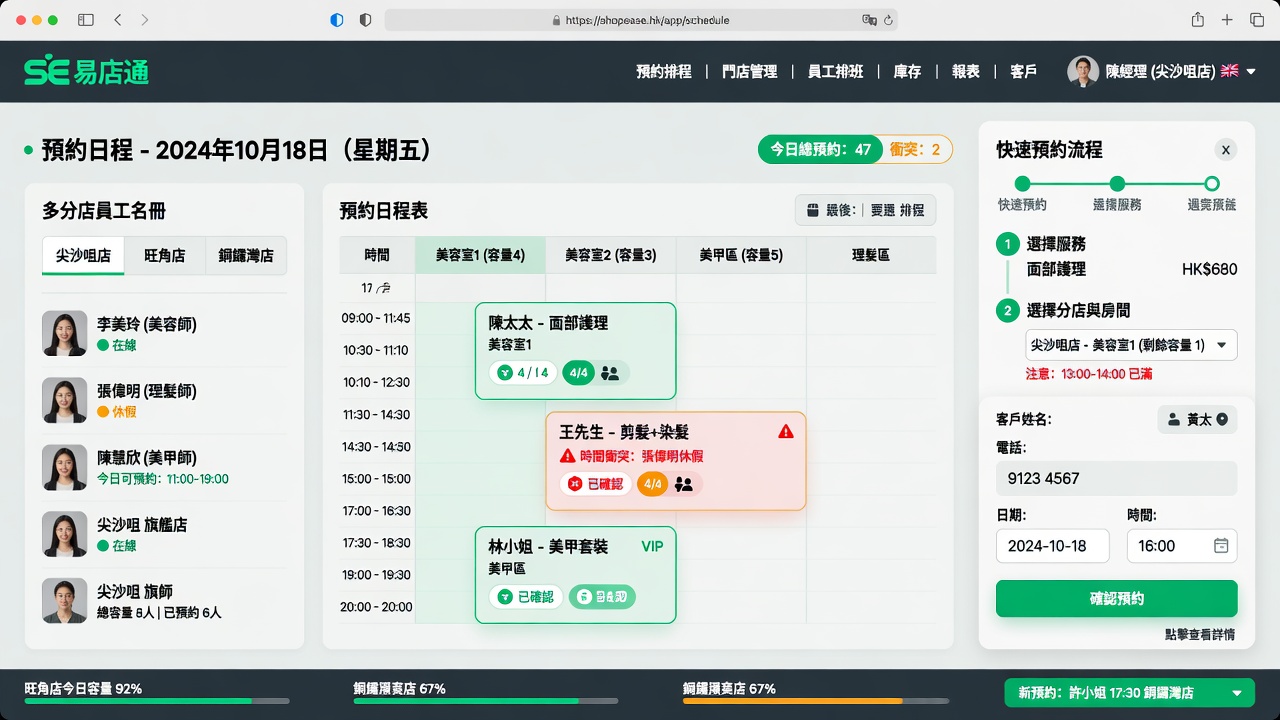The width and height of the screenshot is (1280, 720).
Task: Select the 美甲區 (容量5) column header
Action: tap(741, 255)
